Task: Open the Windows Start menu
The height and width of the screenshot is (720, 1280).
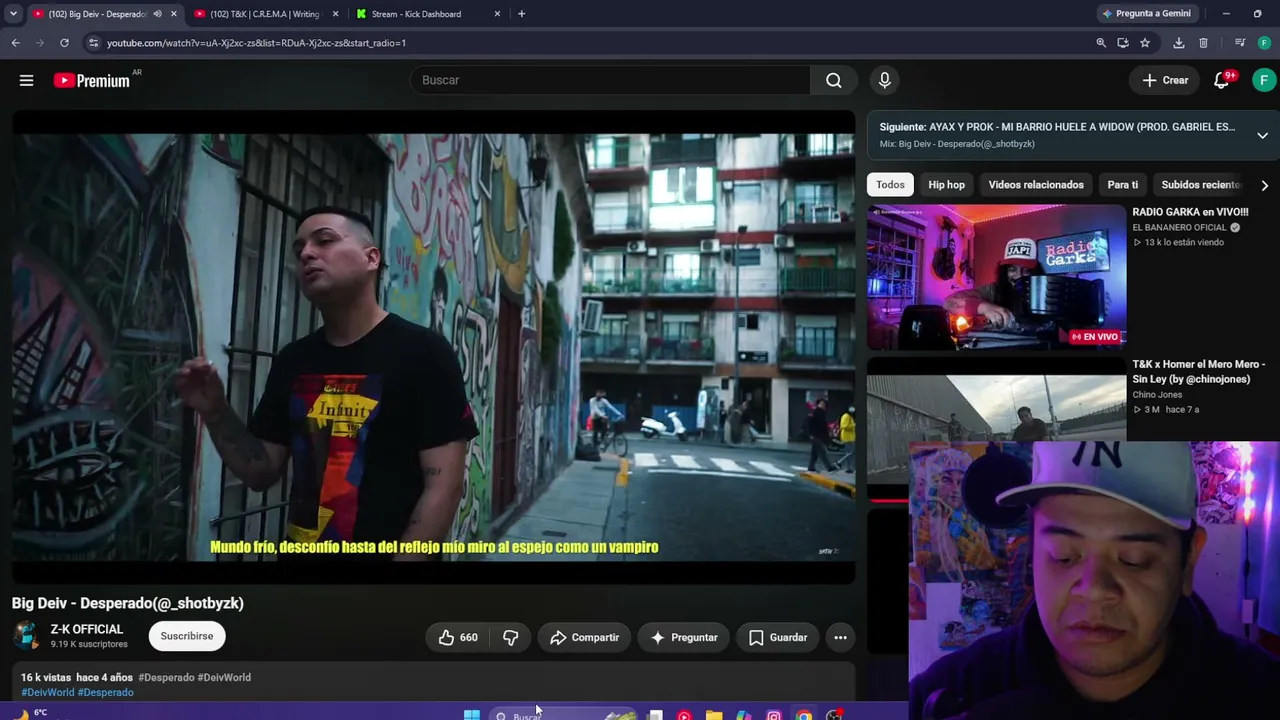Action: pyautogui.click(x=471, y=715)
